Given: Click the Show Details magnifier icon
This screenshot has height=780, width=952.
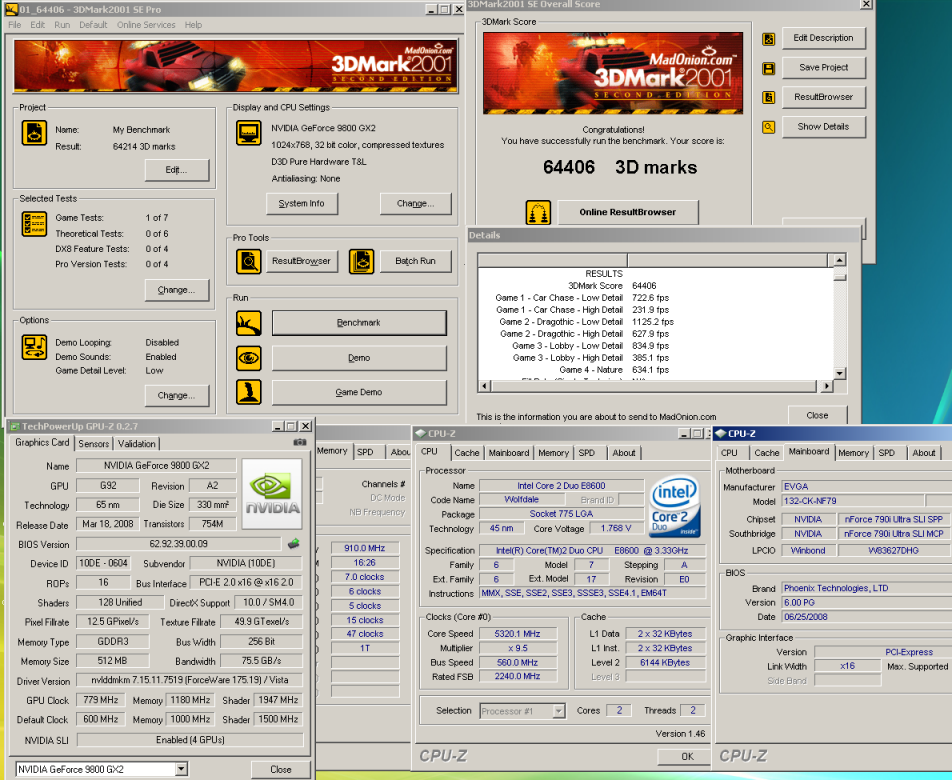Looking at the screenshot, I should click(x=769, y=127).
